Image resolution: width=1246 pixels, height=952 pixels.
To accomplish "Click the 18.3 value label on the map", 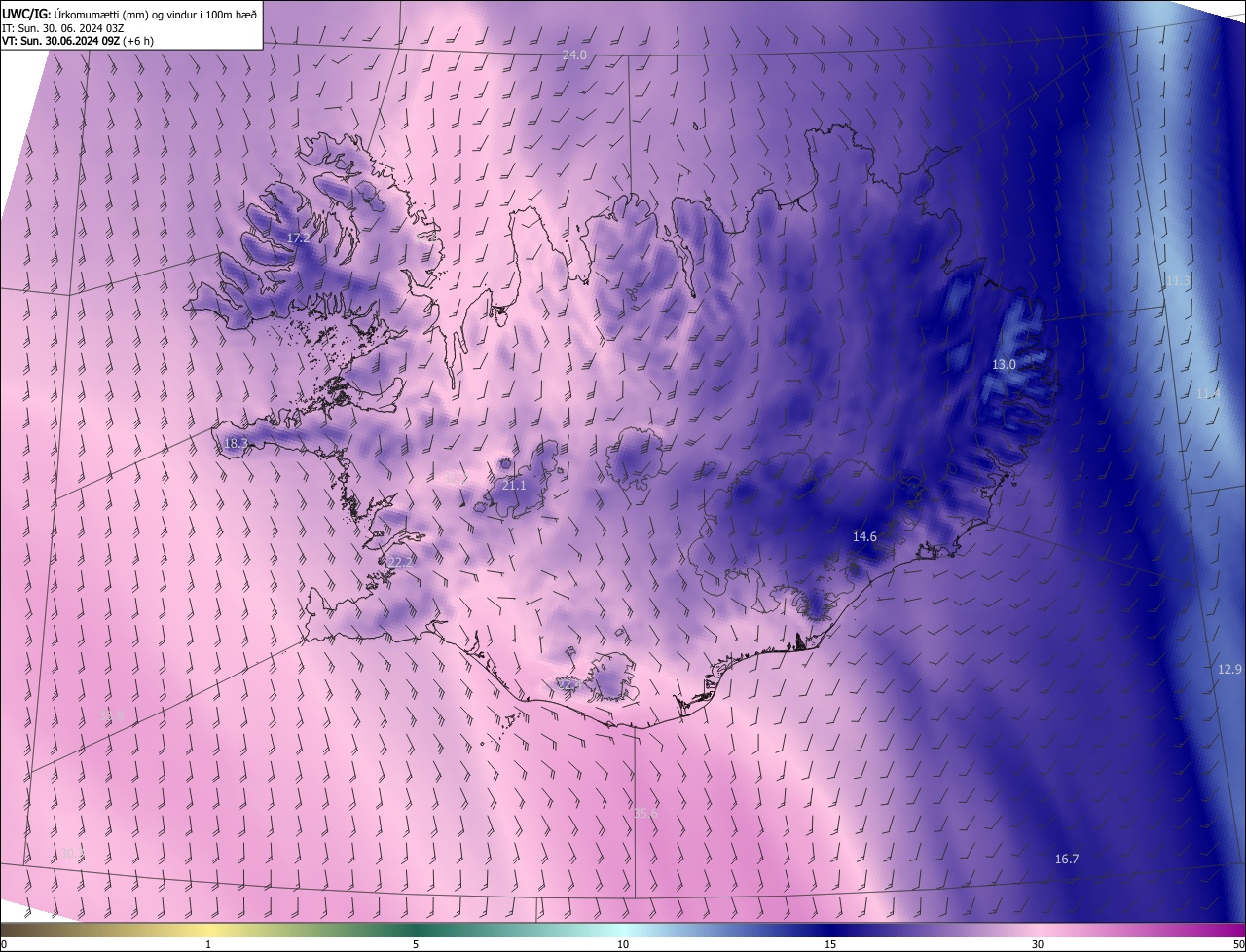I will 236,443.
